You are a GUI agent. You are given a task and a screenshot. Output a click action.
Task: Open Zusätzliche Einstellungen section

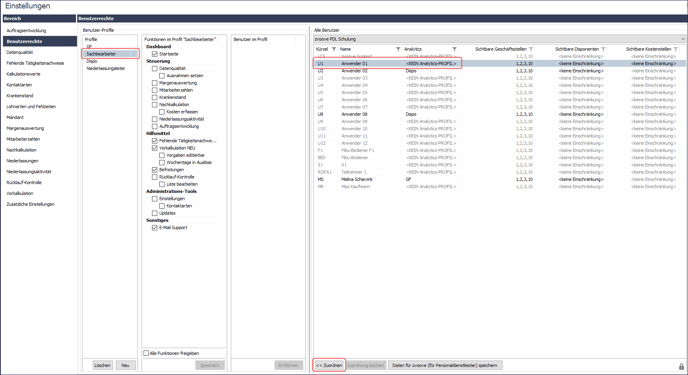(x=30, y=204)
